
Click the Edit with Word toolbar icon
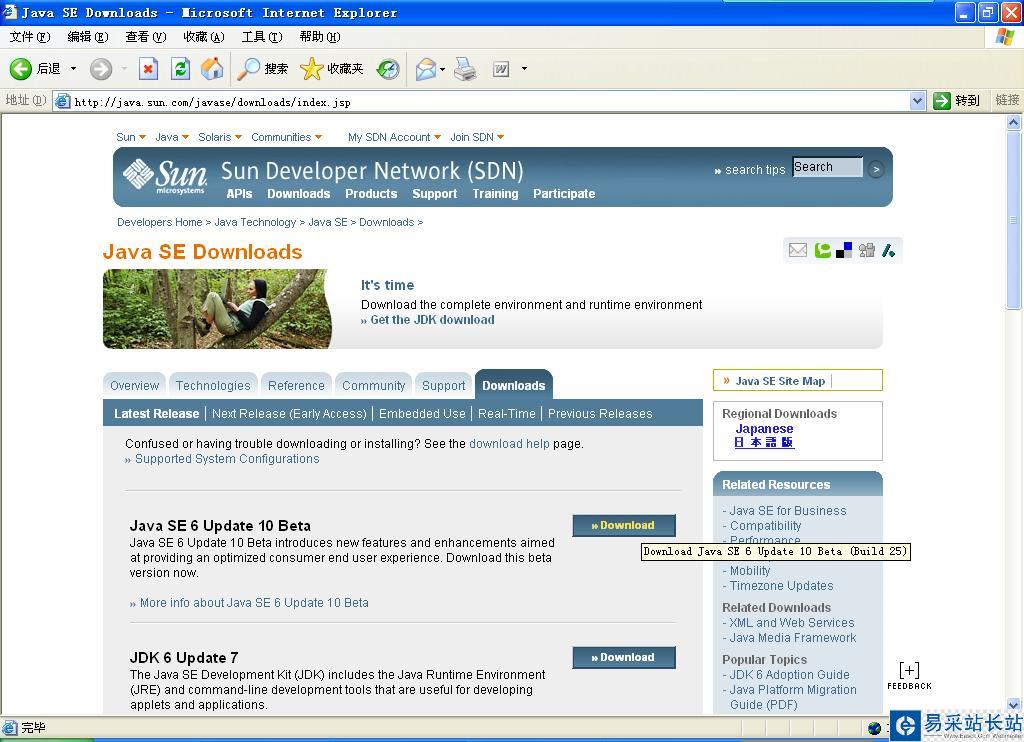(501, 69)
